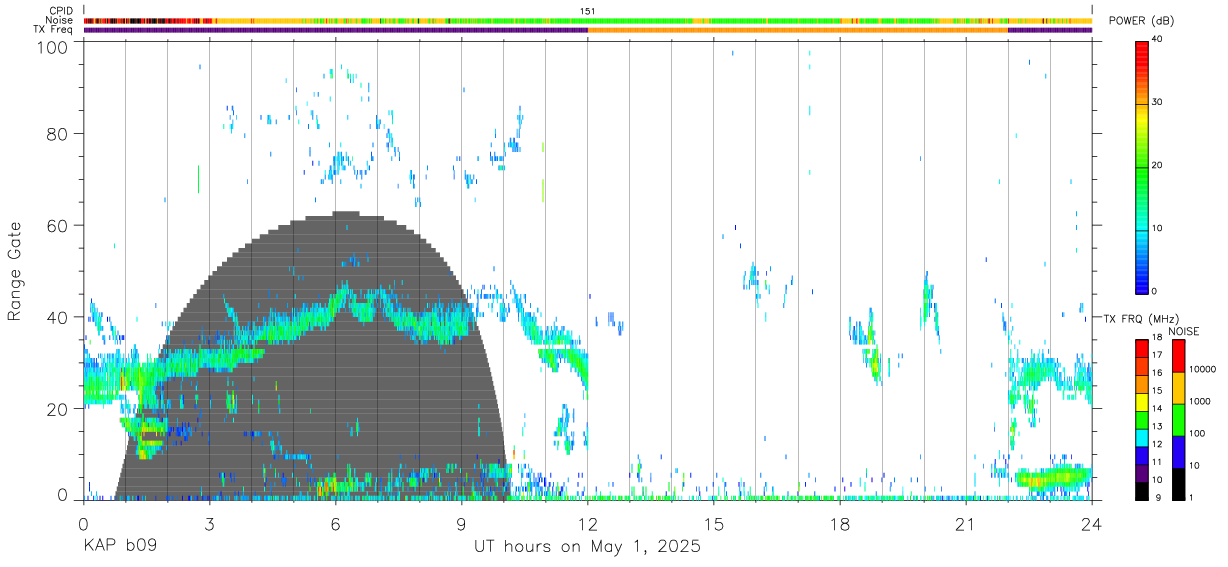Click the 3 tick on UT hours axis
1228x567 pixels.
pos(209,523)
